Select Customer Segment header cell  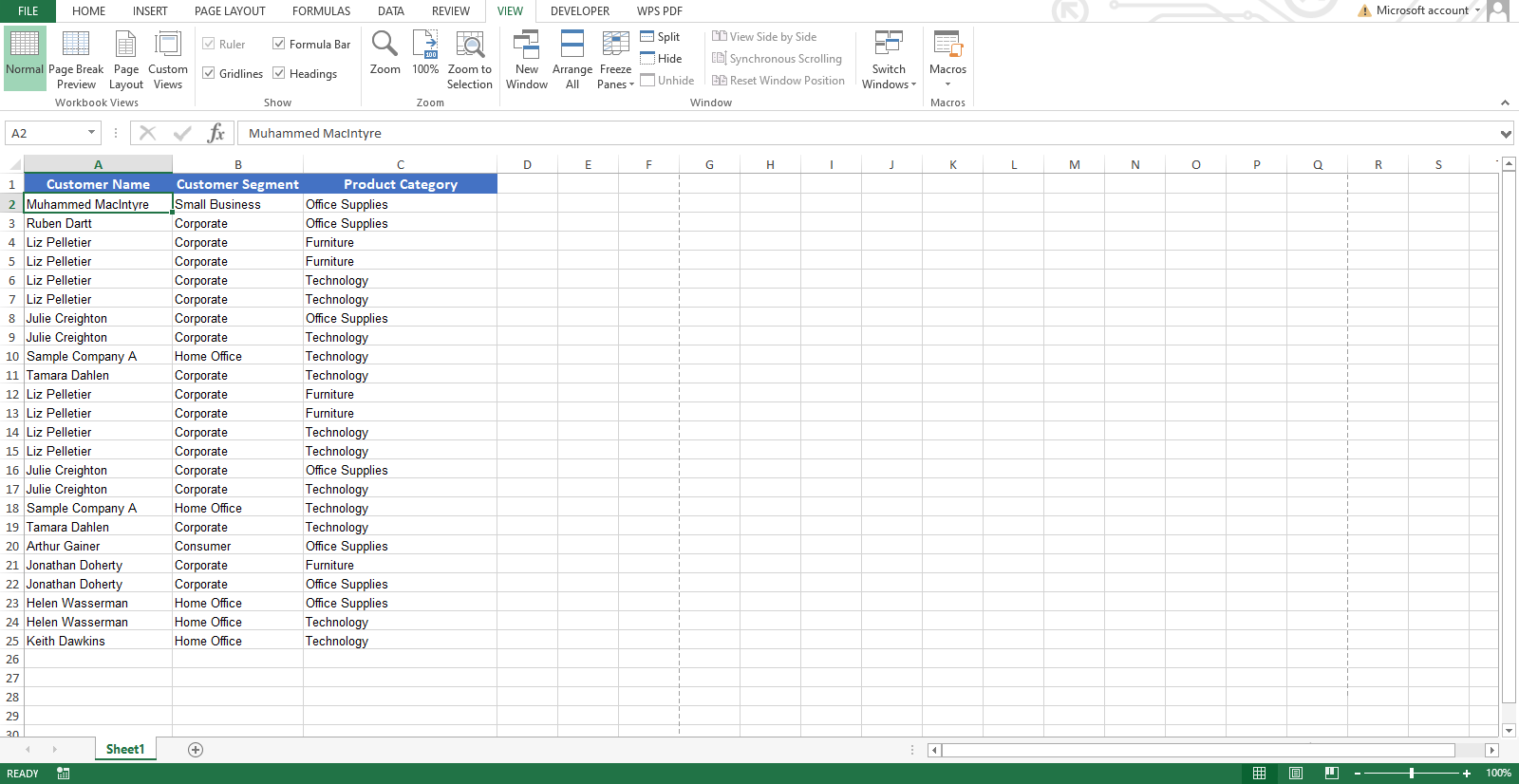click(x=237, y=184)
